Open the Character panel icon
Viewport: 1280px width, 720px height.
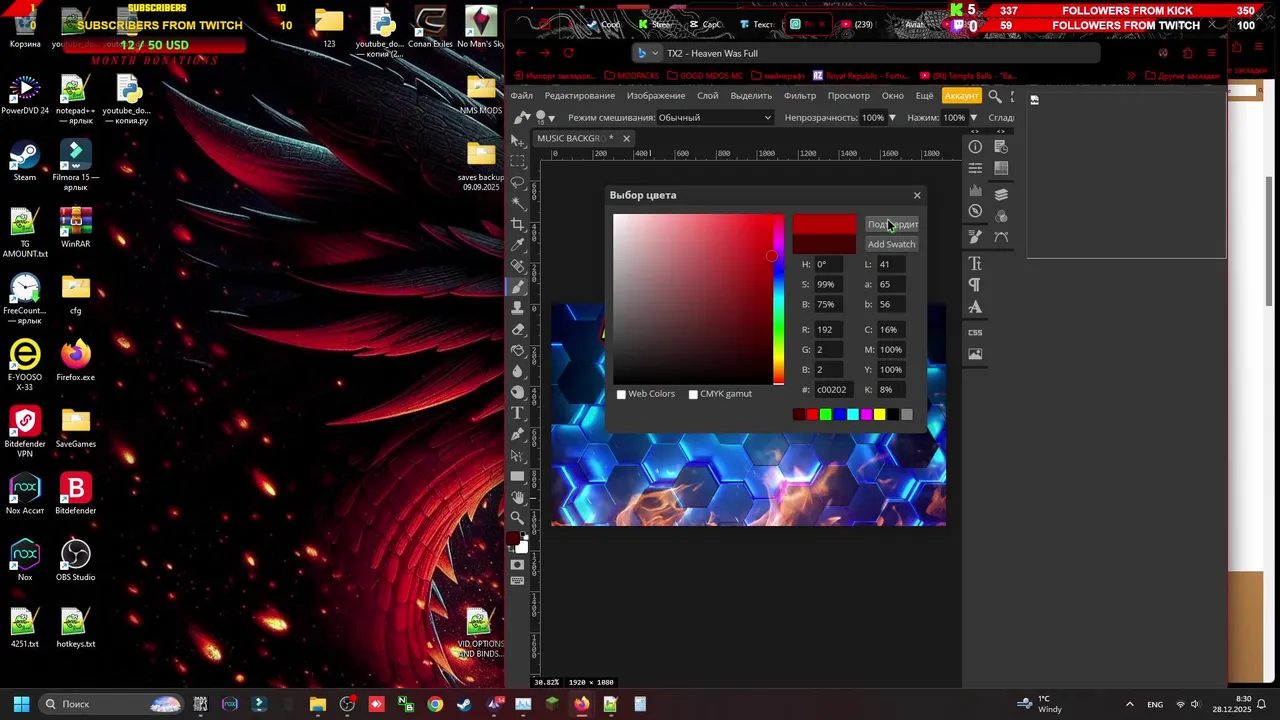pos(975,264)
